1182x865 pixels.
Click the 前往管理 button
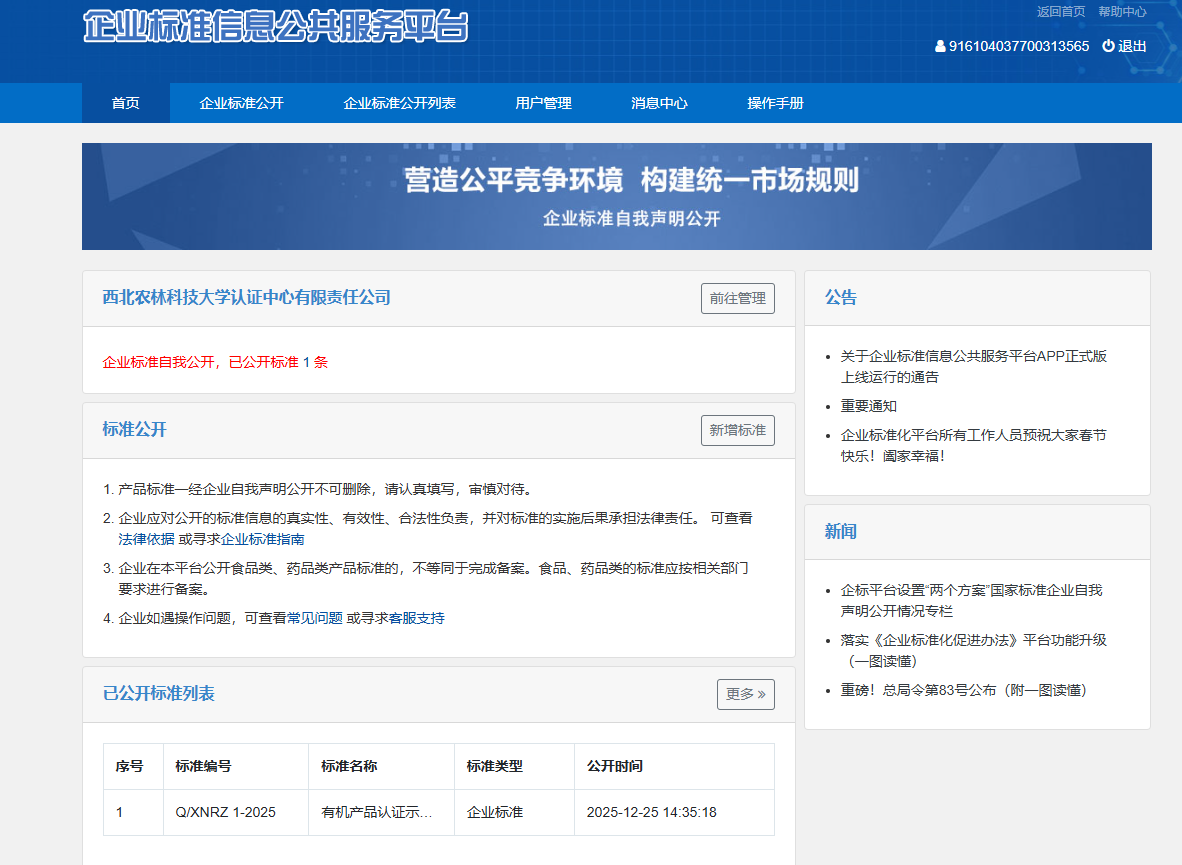pyautogui.click(x=738, y=298)
